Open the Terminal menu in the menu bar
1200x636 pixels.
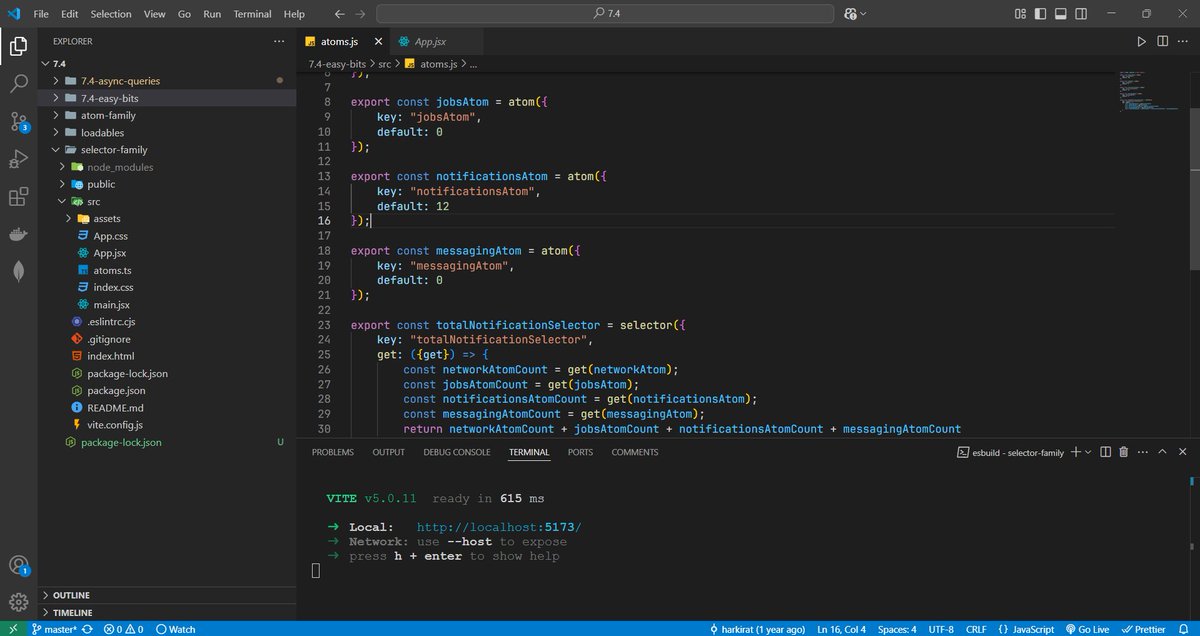pos(252,13)
